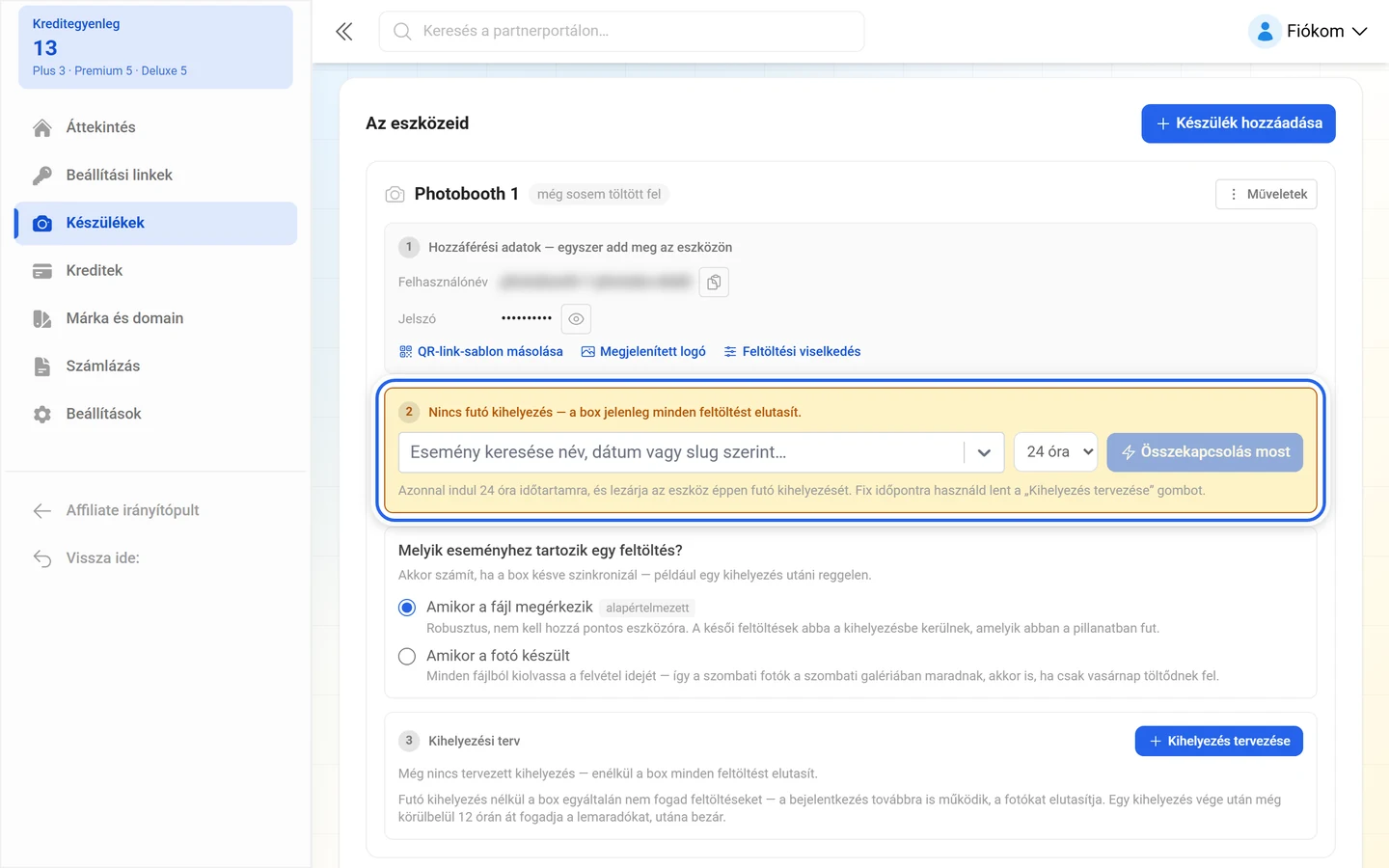
Task: Click the search magnifier icon
Action: [x=402, y=32]
